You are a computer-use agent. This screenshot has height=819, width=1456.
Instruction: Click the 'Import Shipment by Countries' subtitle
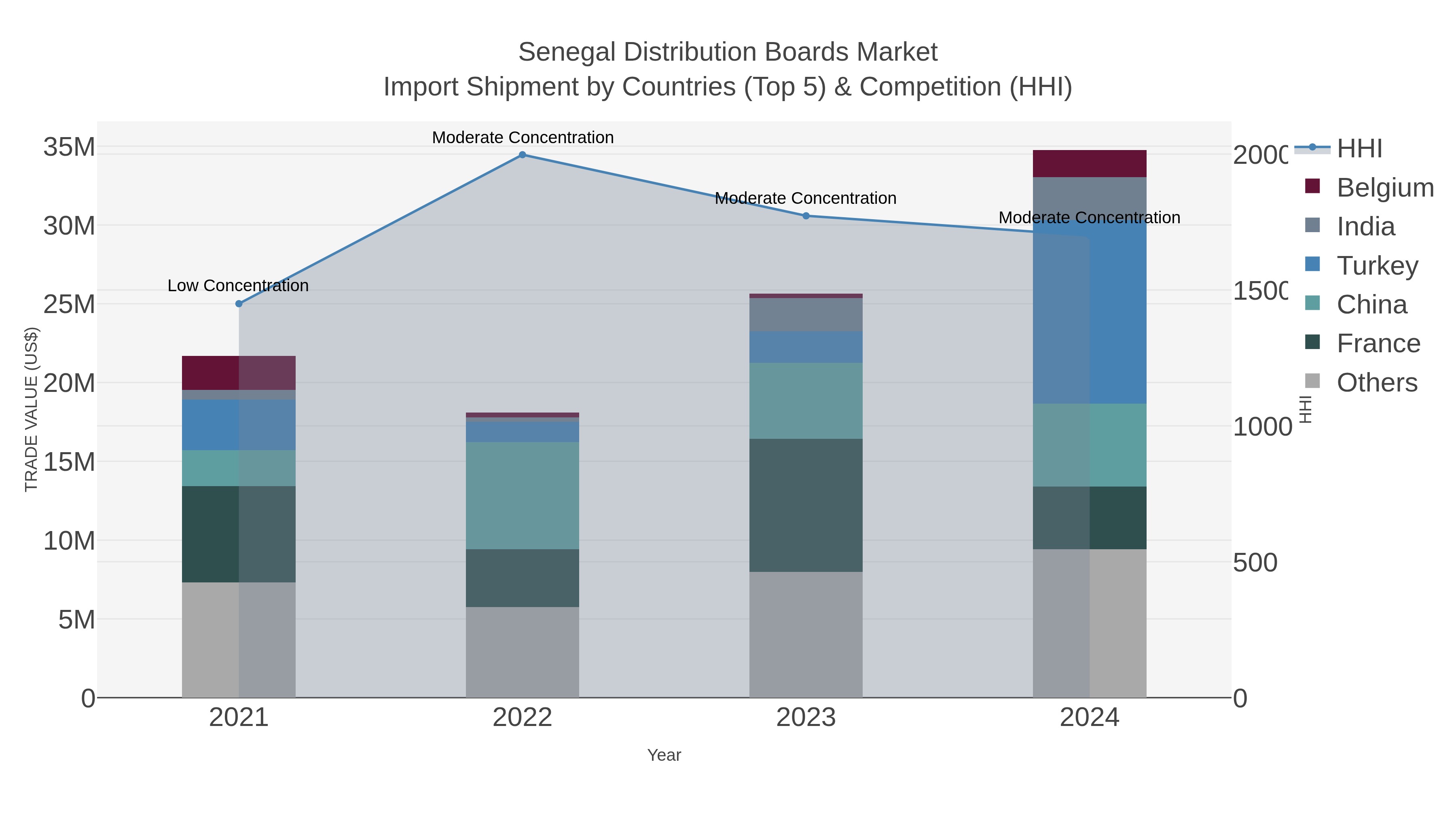pos(728,87)
